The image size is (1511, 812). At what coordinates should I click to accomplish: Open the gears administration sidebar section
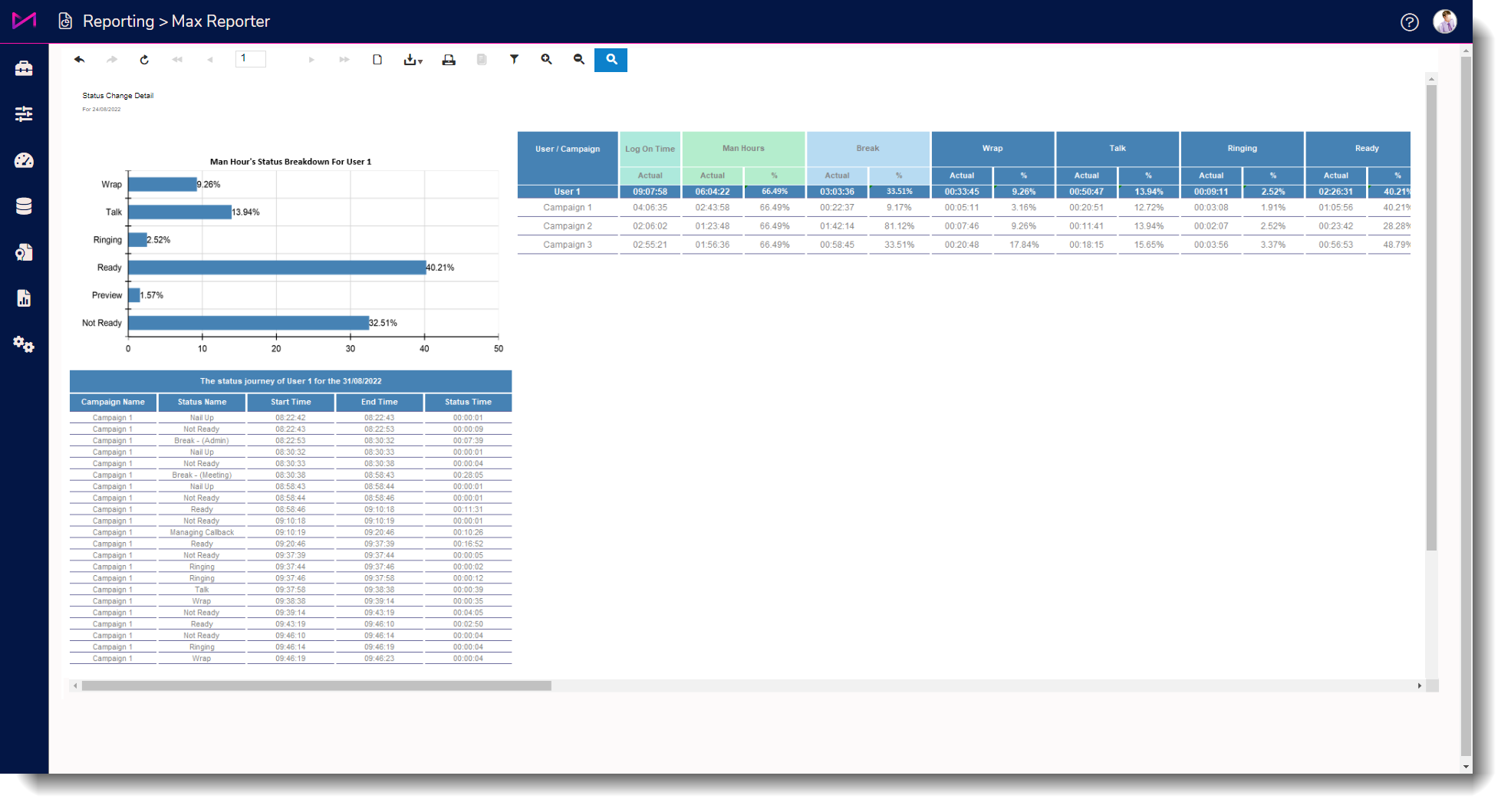[24, 344]
